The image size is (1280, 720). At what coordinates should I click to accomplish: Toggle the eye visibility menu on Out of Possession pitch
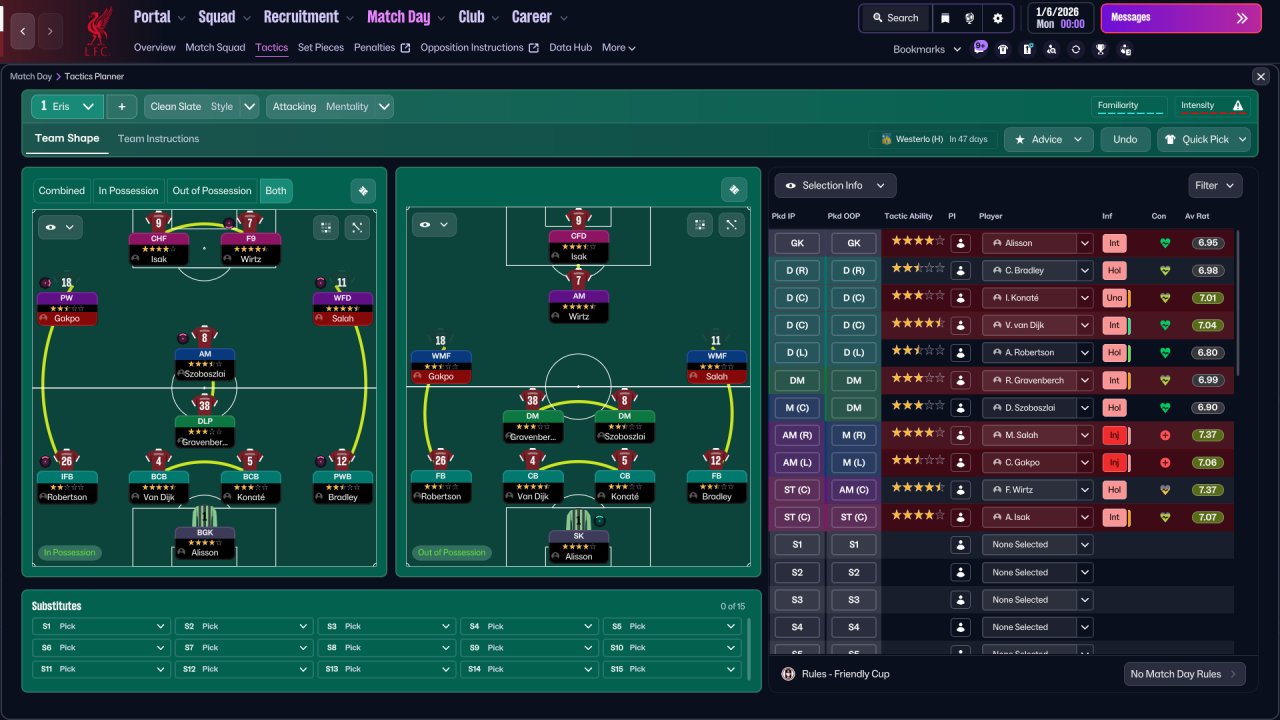click(x=432, y=225)
